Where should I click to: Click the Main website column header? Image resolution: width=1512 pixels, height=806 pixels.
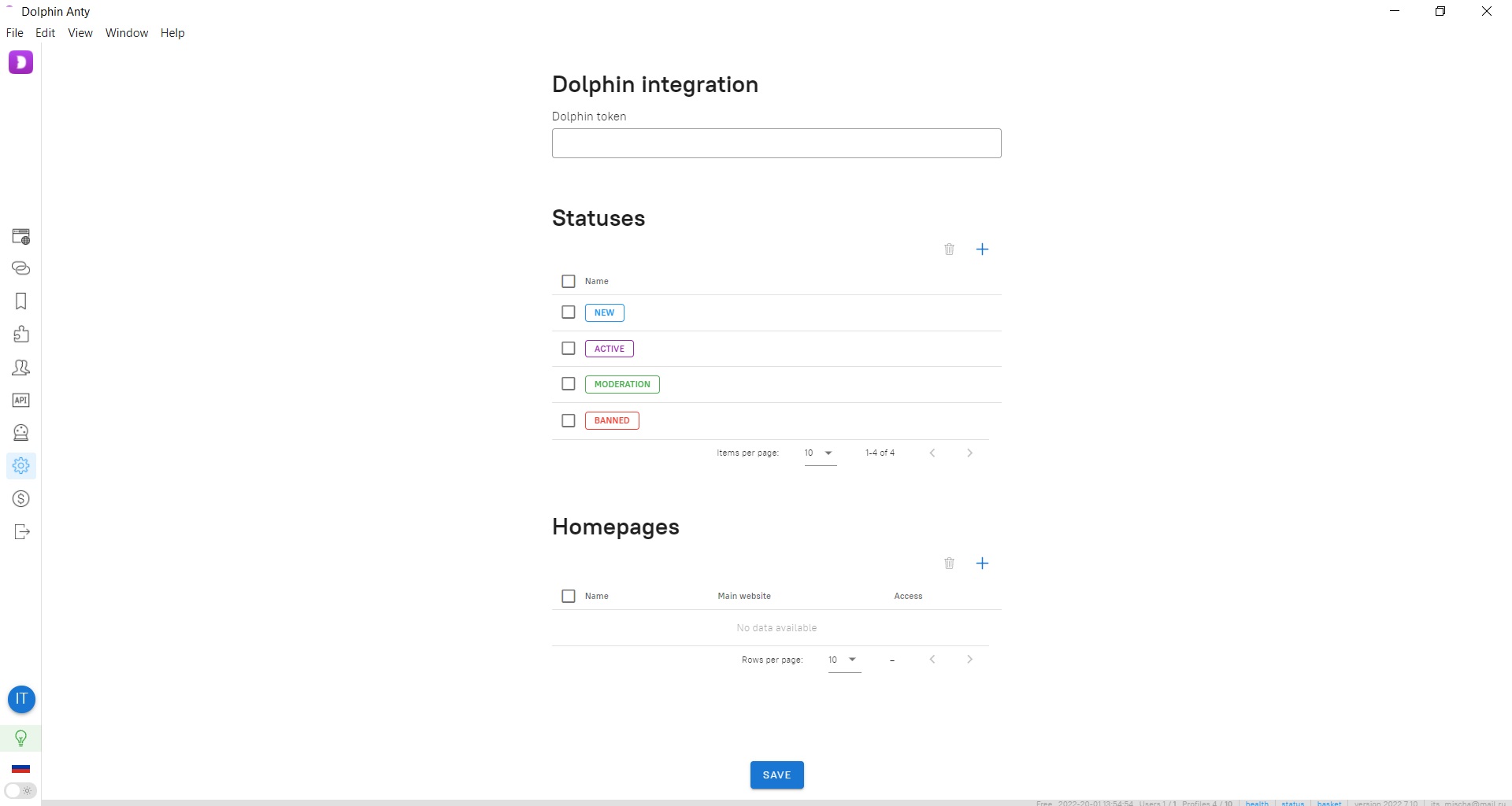(x=744, y=596)
